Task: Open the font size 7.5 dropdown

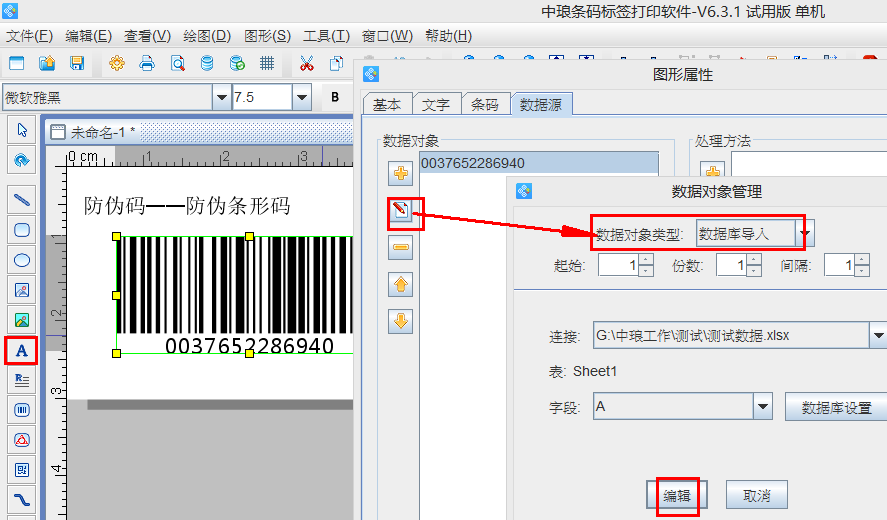Action: 301,97
